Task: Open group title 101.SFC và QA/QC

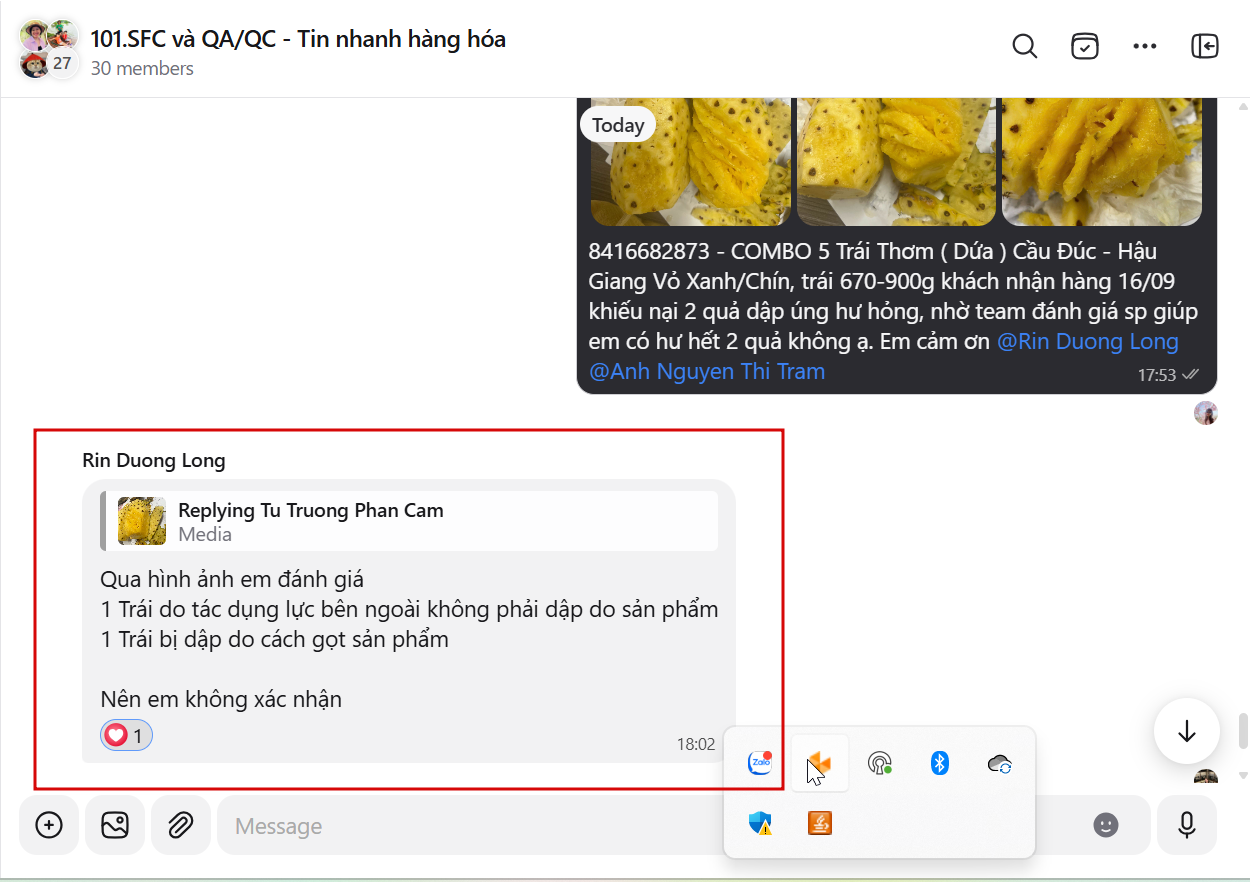Action: pyautogui.click(x=298, y=39)
